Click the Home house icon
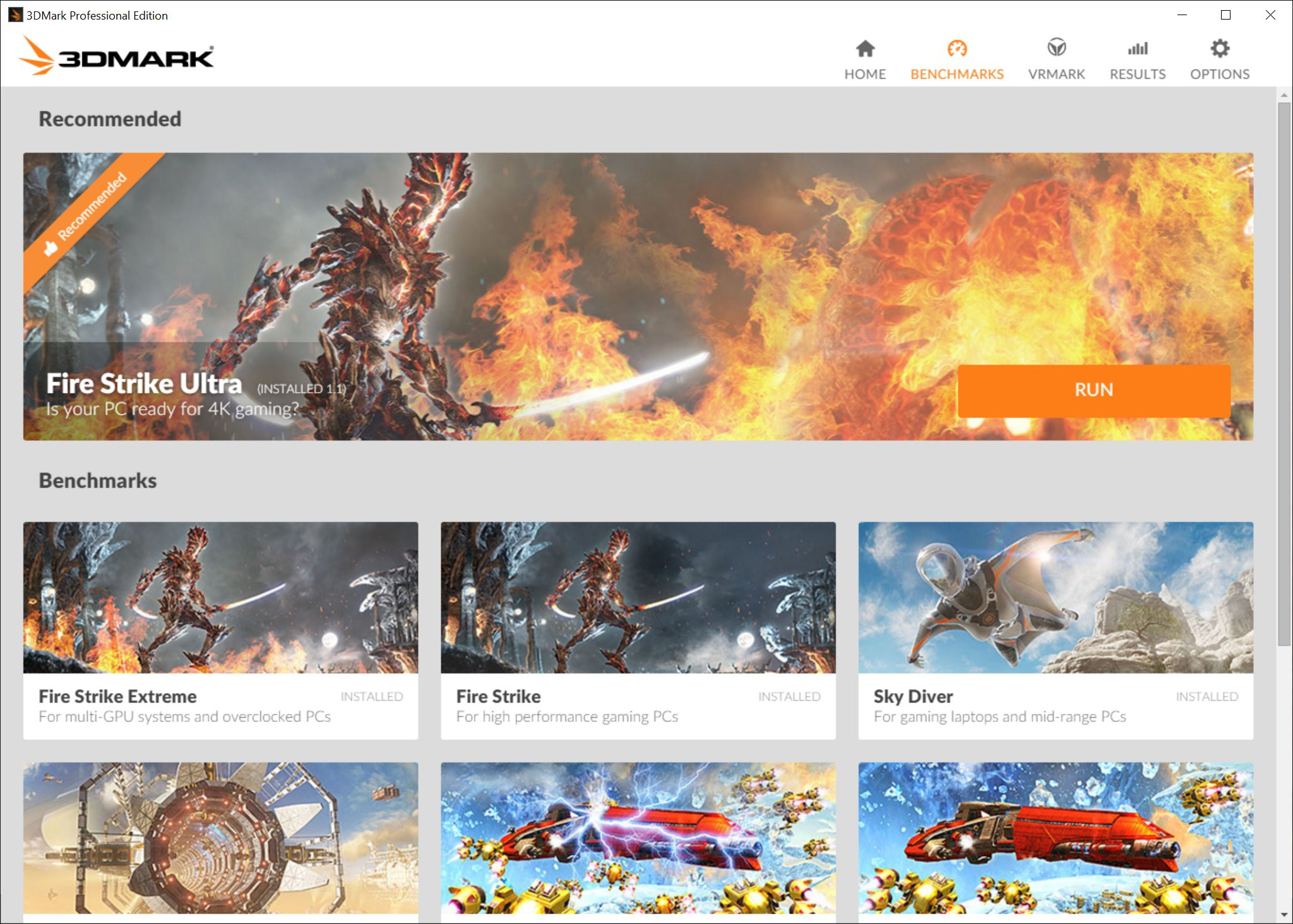 865,49
